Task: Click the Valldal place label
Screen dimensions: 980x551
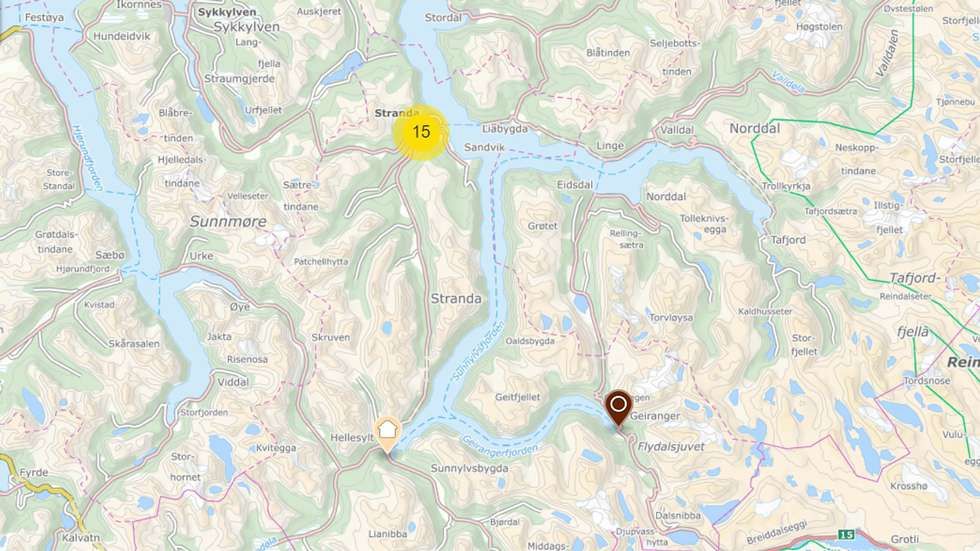Action: tap(677, 130)
